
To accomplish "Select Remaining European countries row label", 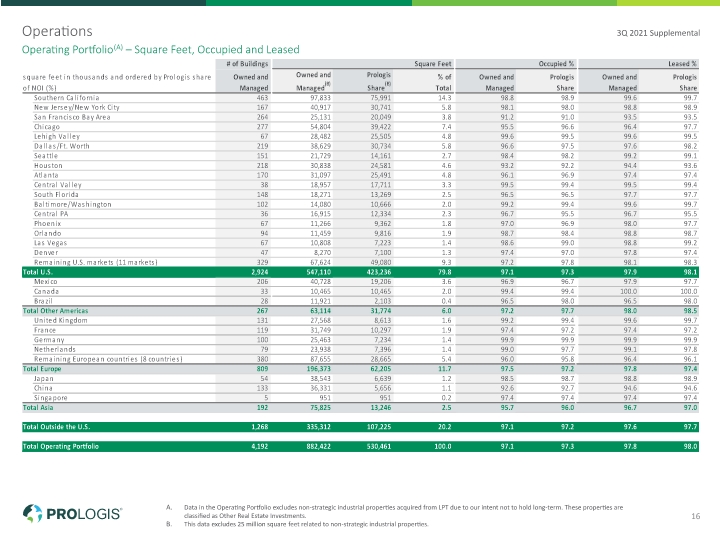I will (108, 359).
